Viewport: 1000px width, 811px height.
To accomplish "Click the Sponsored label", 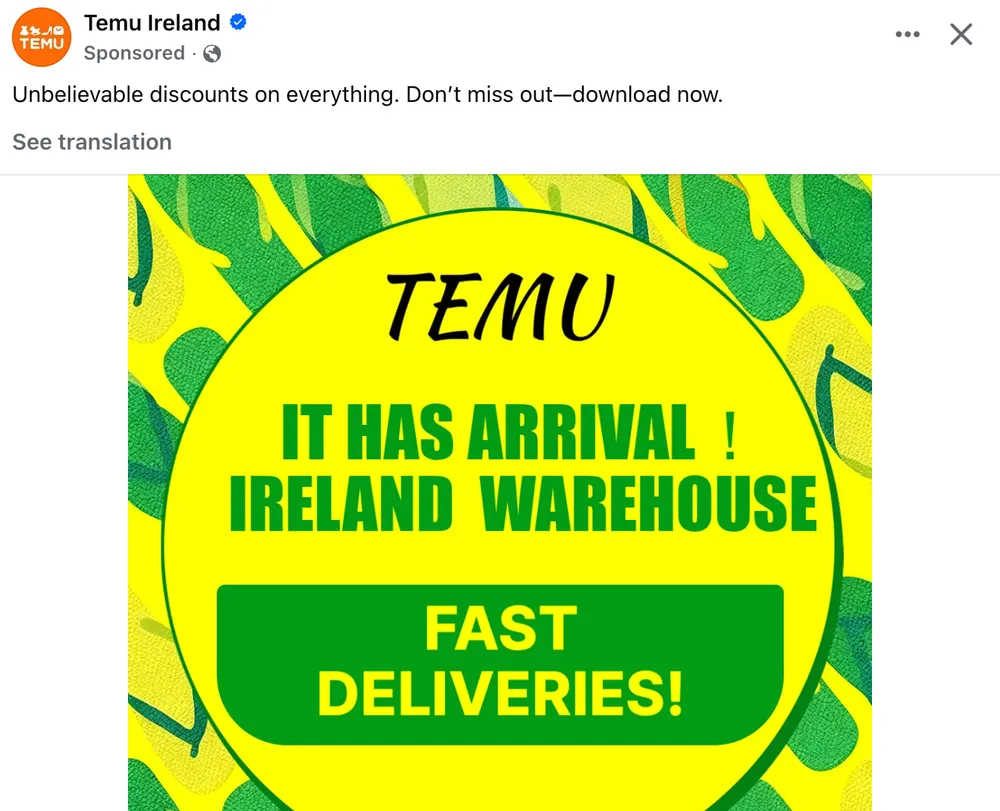I will (134, 54).
